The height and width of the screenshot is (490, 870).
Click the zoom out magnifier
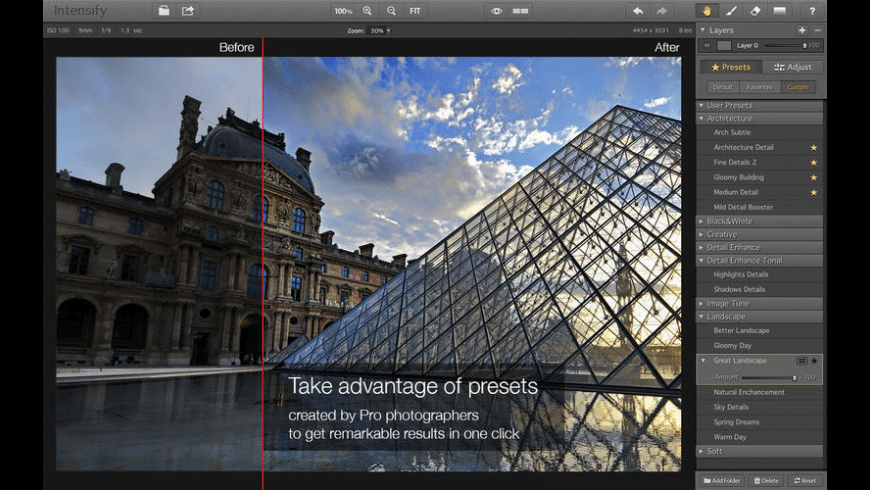point(391,11)
